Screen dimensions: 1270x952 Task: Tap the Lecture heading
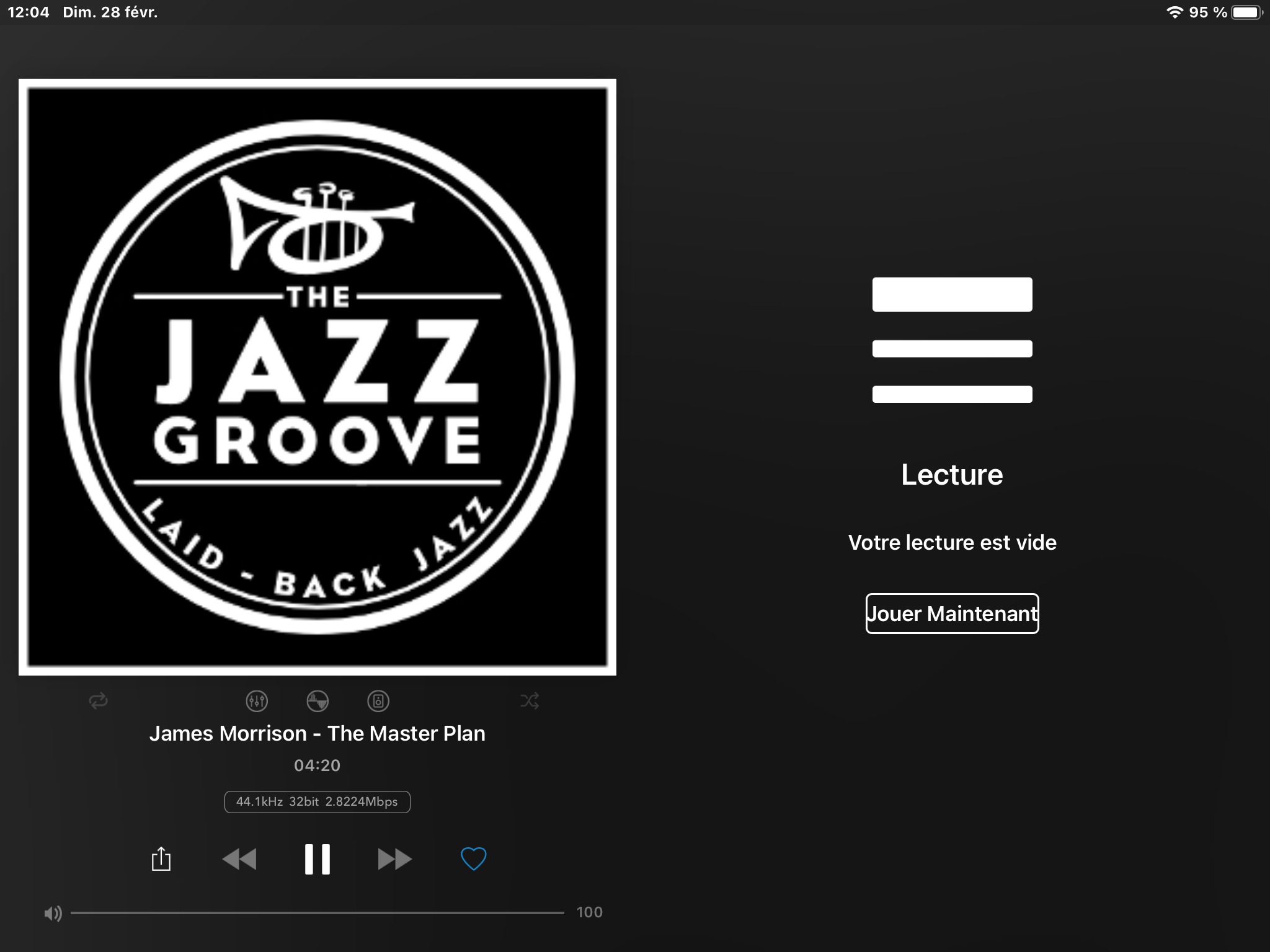pos(952,475)
